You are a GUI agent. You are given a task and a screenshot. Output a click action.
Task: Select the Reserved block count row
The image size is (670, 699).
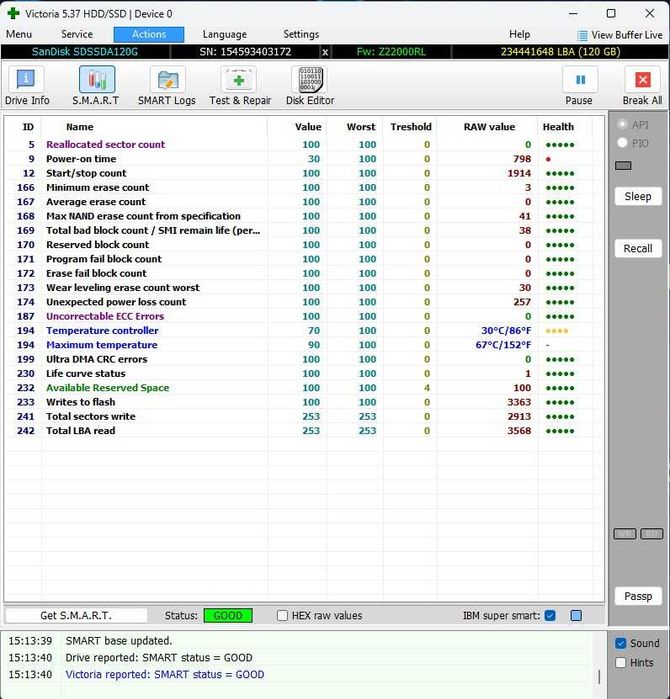[304, 244]
